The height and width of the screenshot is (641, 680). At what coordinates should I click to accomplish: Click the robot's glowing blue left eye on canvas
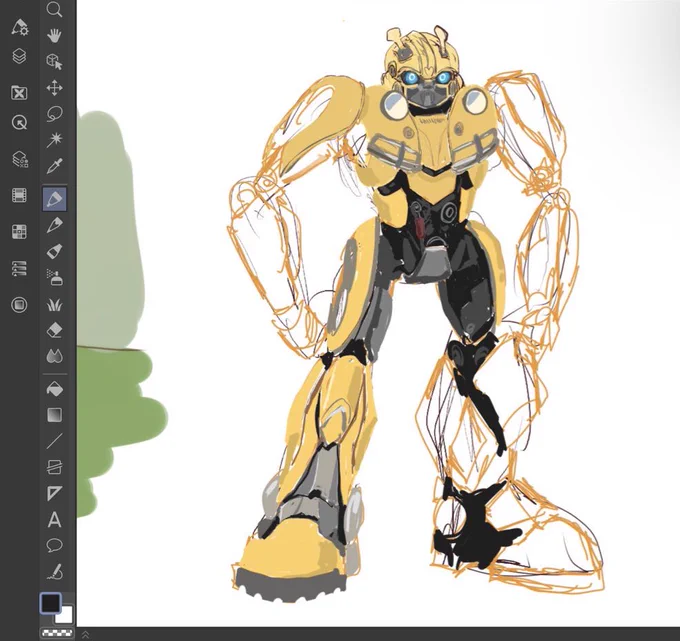click(410, 78)
